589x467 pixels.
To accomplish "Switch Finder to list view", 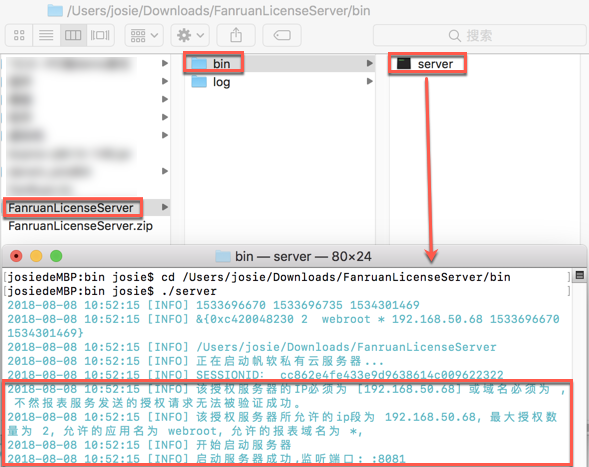I will [x=46, y=36].
